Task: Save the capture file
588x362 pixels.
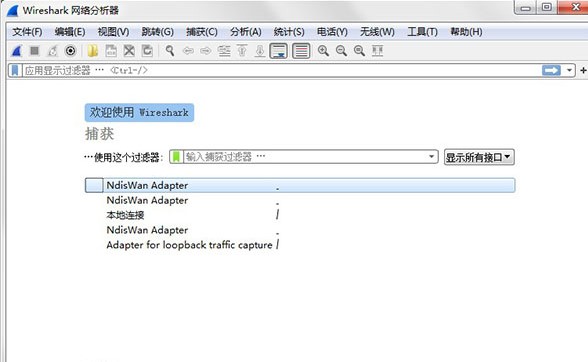Action: (x=111, y=51)
